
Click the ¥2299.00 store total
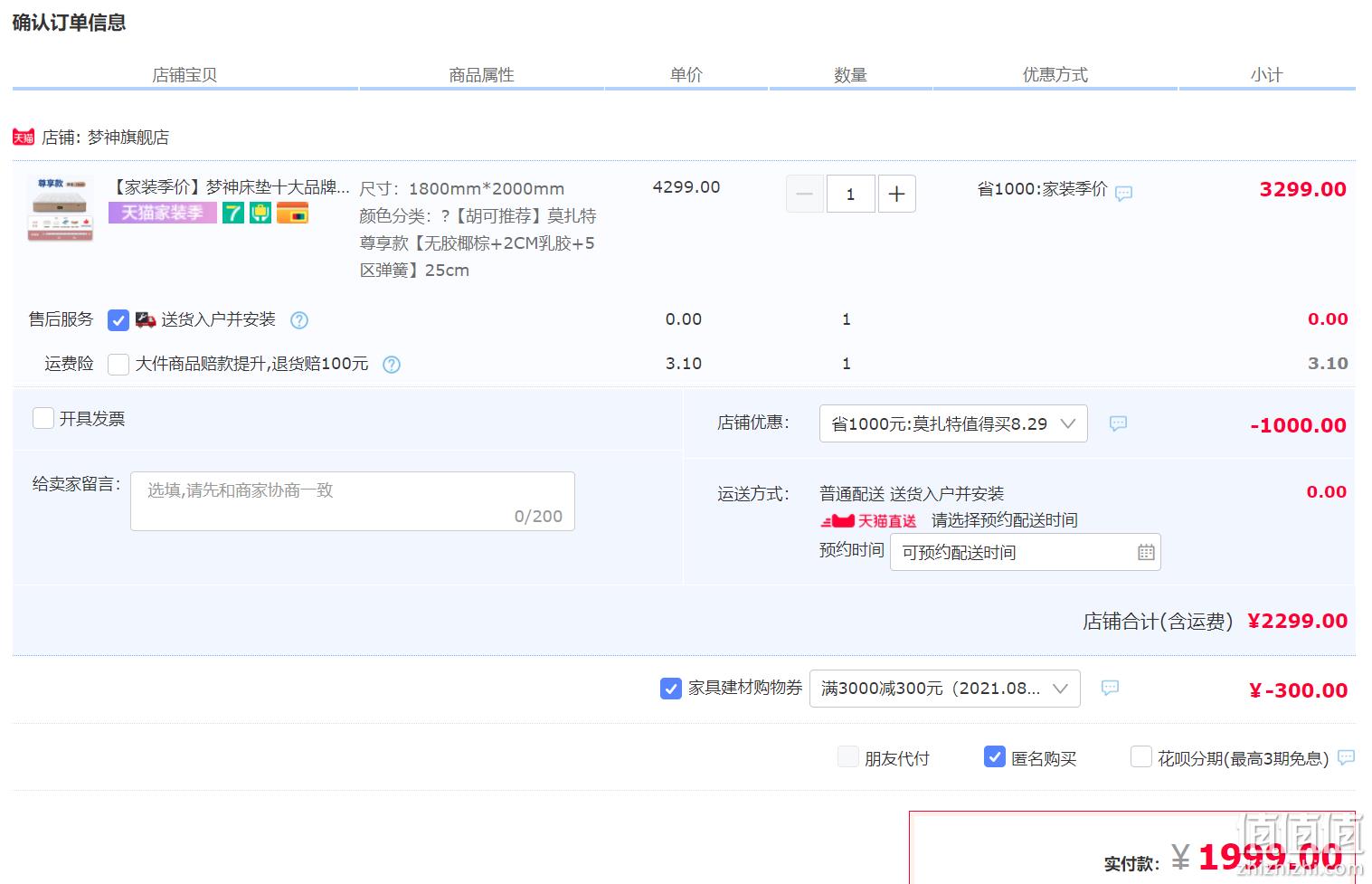1298,621
